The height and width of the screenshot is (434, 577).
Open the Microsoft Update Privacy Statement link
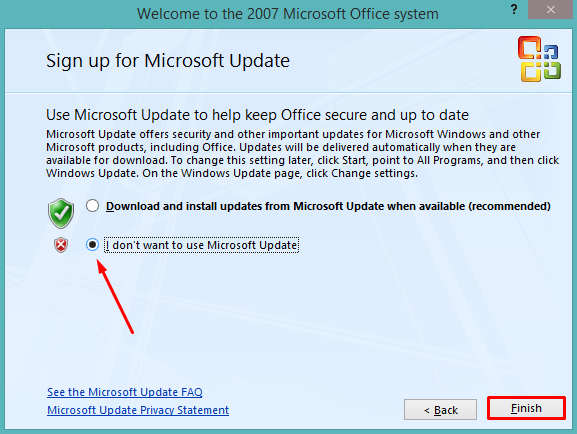click(138, 410)
